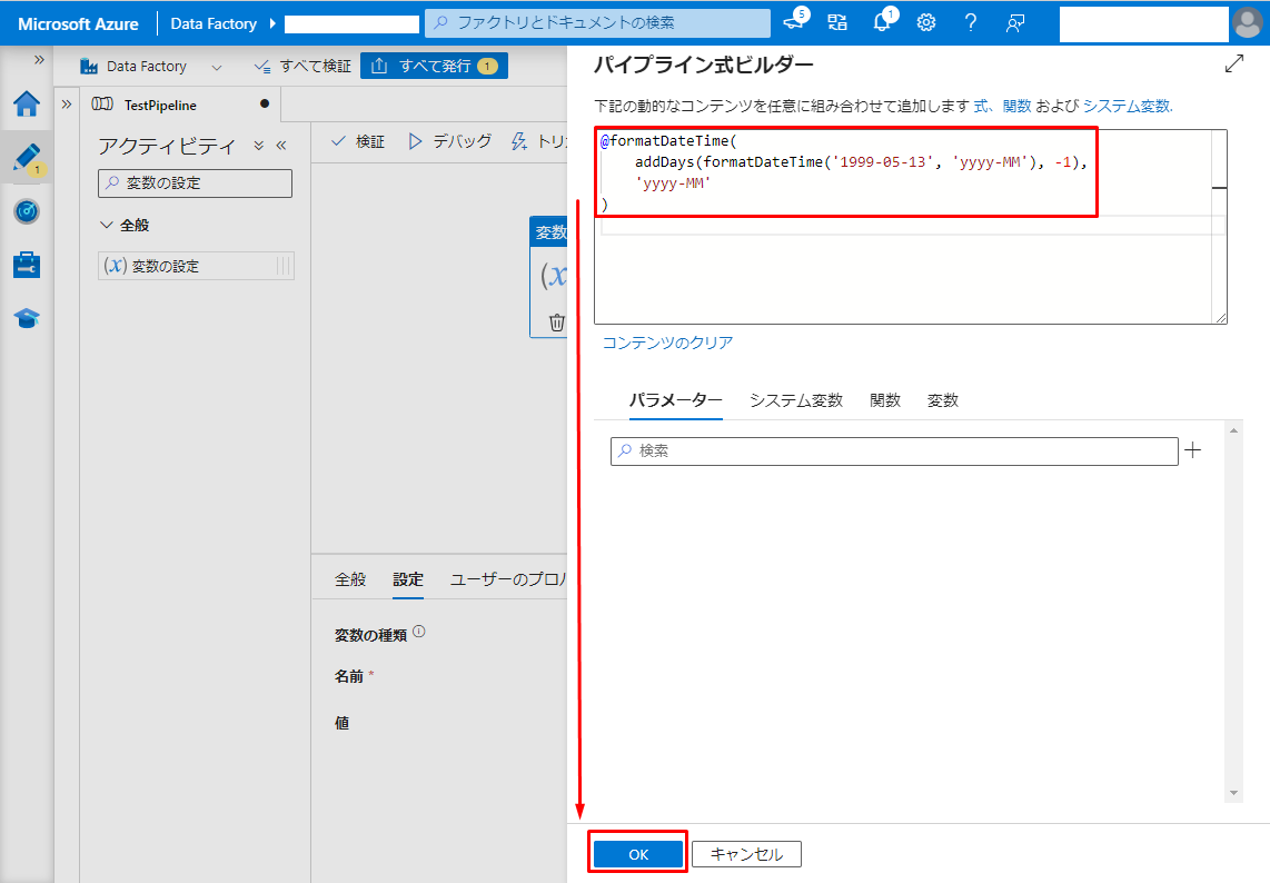Open the settings gear icon in header
1270x883 pixels.
[x=927, y=23]
